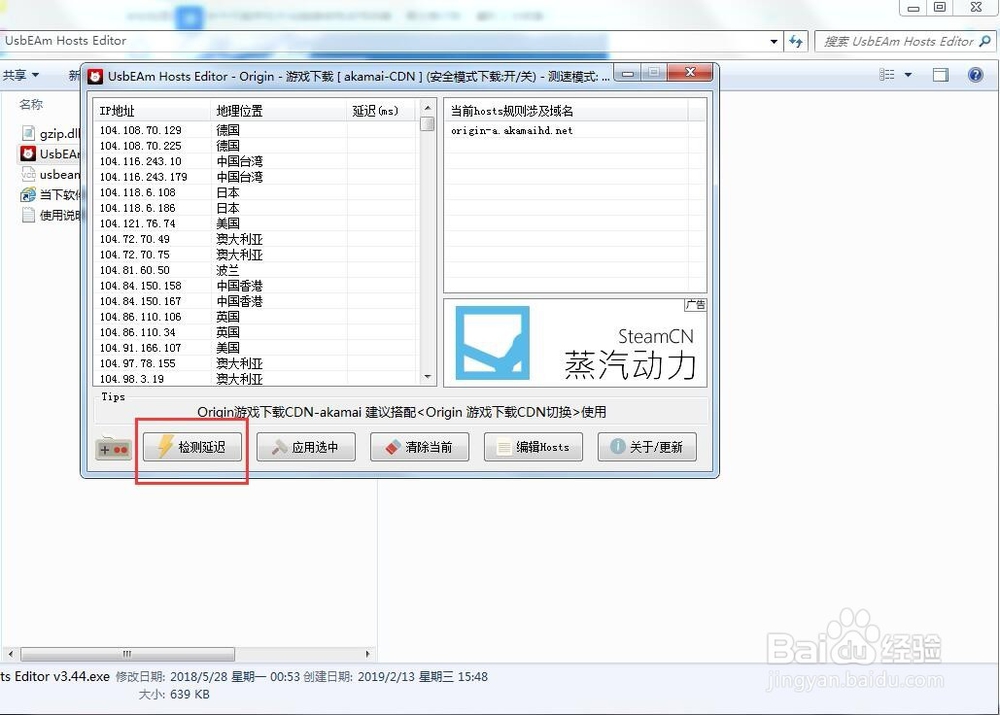
Task: Click the UsbEAm cat icon in title bar
Action: tap(96, 77)
